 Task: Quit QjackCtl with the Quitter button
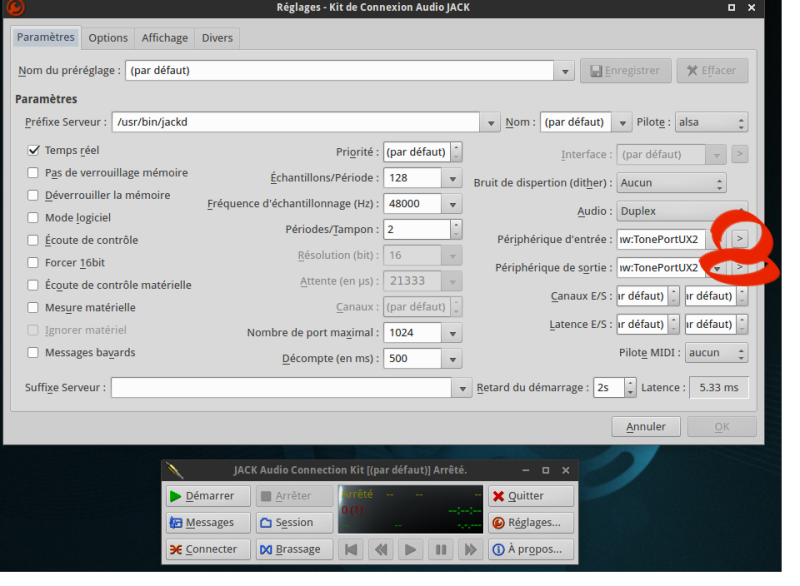[x=531, y=496]
